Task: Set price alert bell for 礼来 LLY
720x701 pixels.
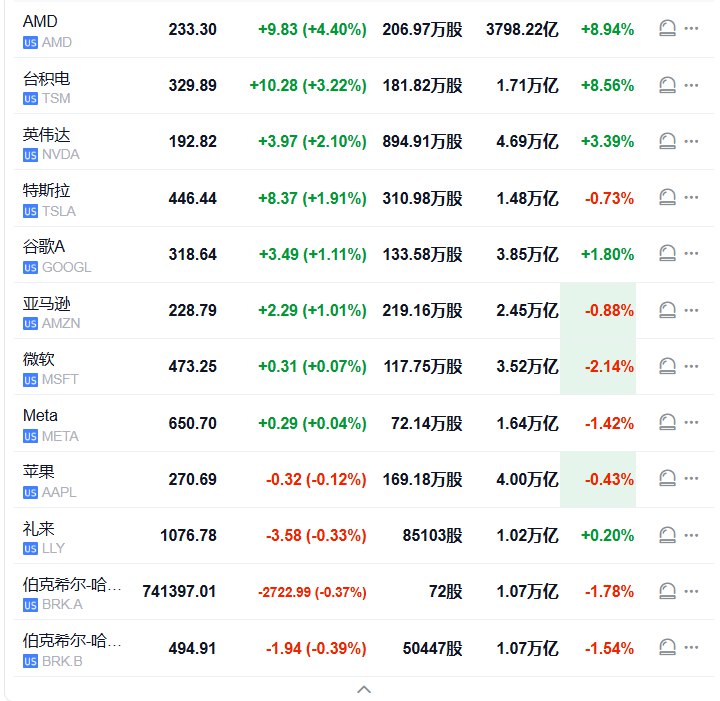Action: click(x=667, y=535)
